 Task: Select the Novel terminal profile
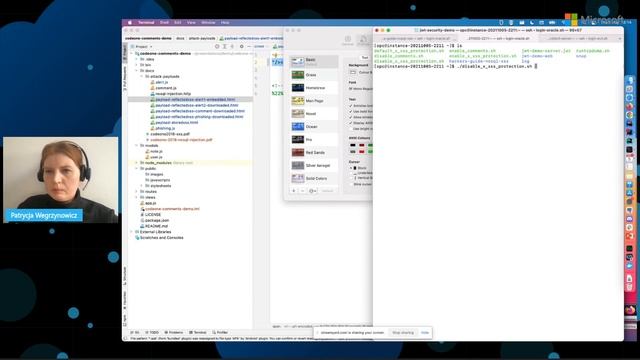pyautogui.click(x=314, y=113)
